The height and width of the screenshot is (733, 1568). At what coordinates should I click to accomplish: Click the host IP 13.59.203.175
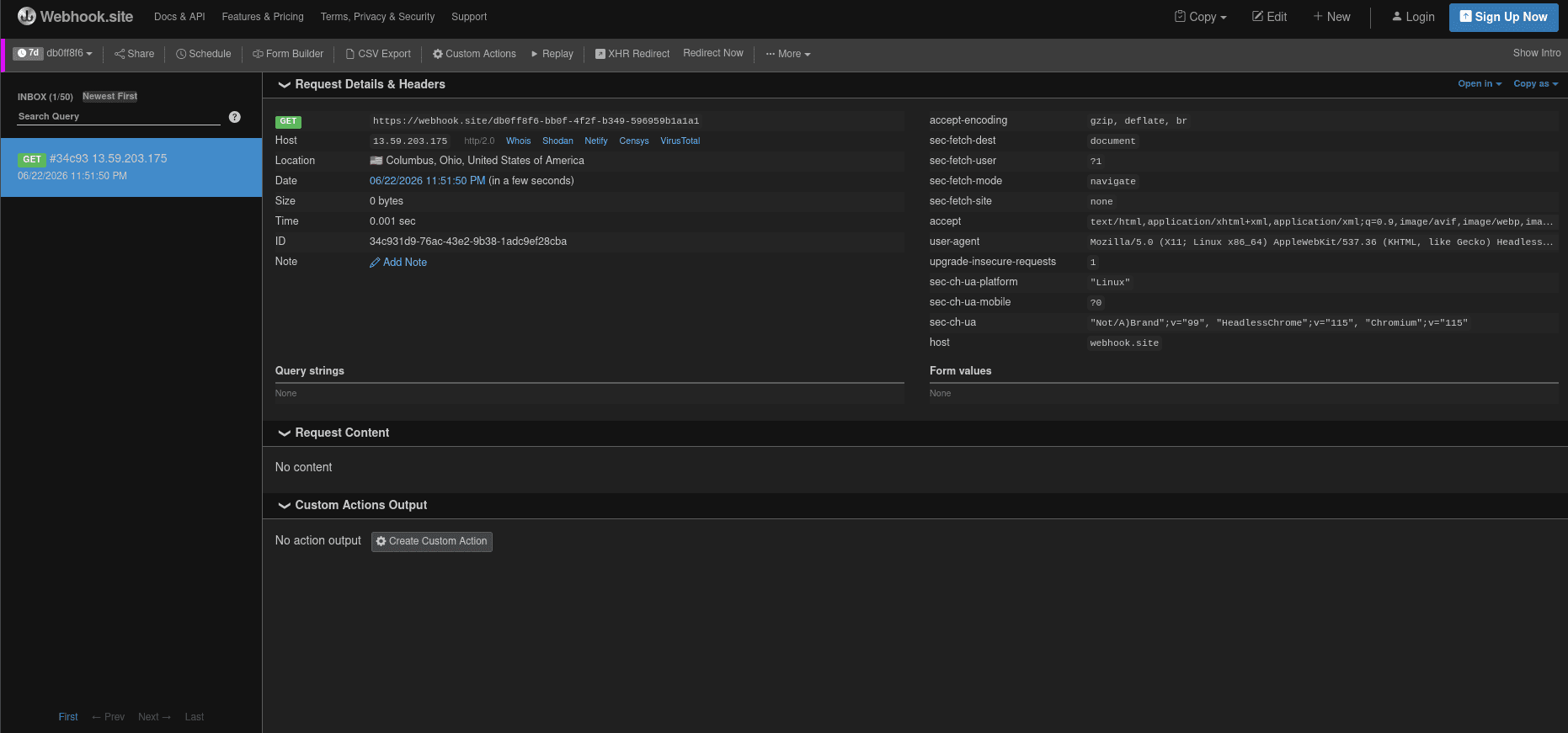(410, 141)
